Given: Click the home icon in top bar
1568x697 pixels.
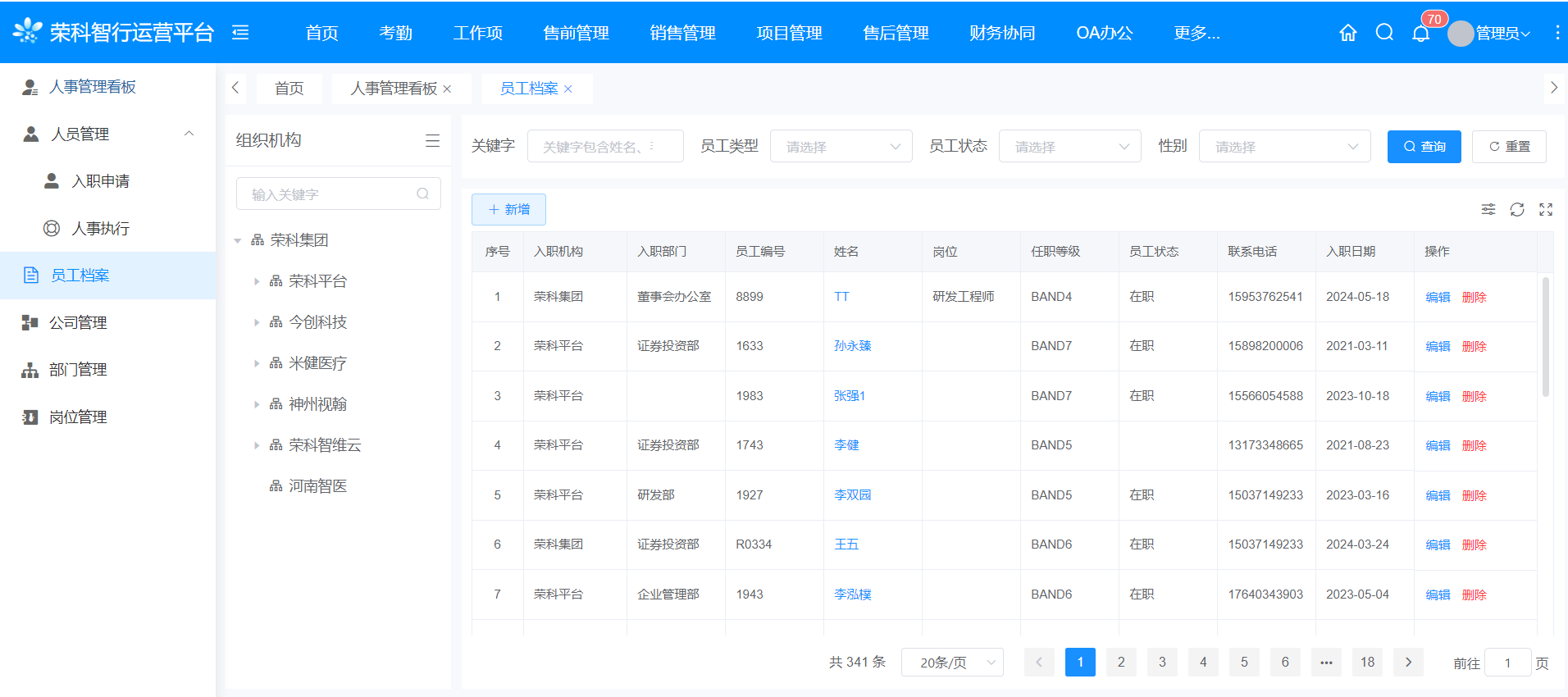Looking at the screenshot, I should click(x=1347, y=33).
